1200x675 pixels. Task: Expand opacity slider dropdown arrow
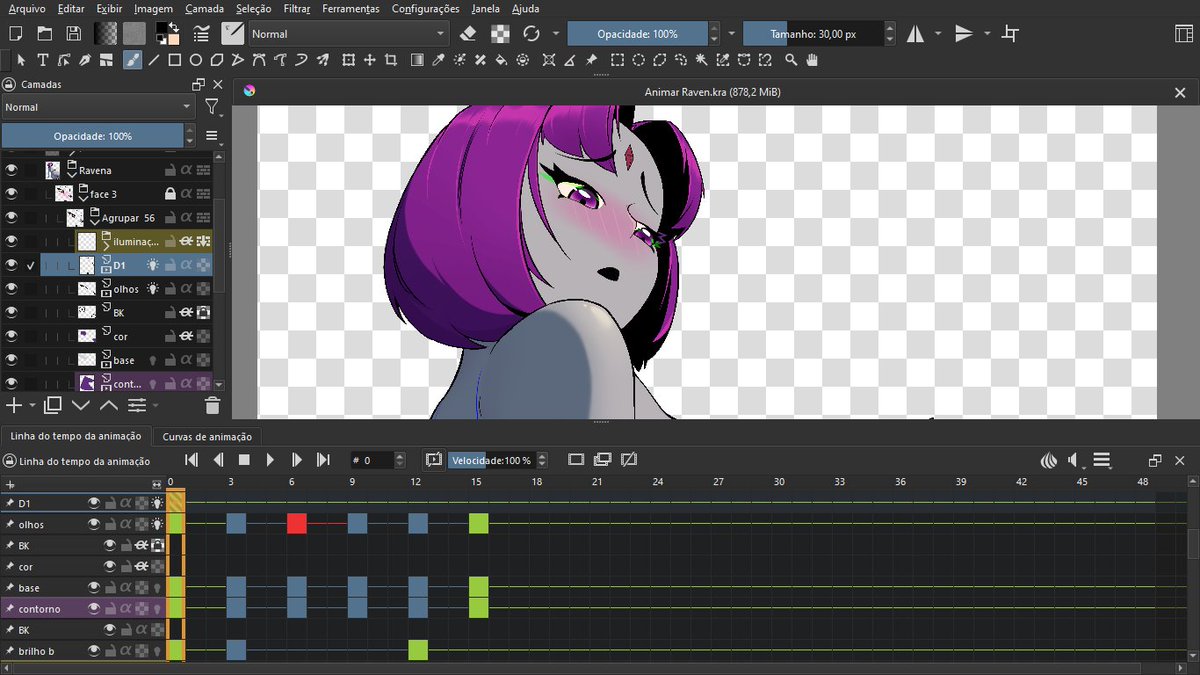pos(732,33)
